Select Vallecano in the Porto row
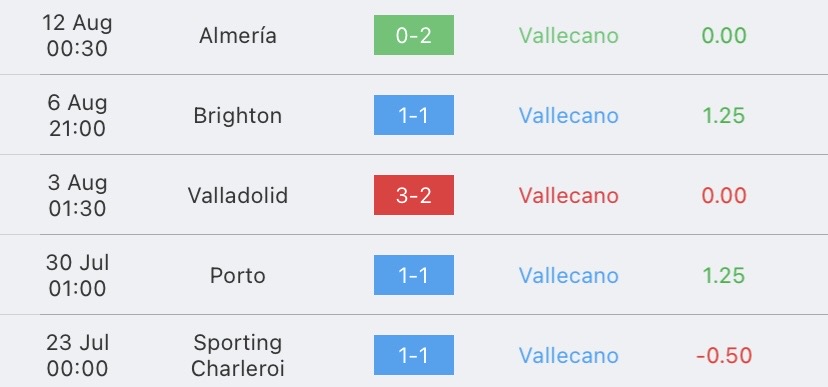828x387 pixels. point(568,275)
